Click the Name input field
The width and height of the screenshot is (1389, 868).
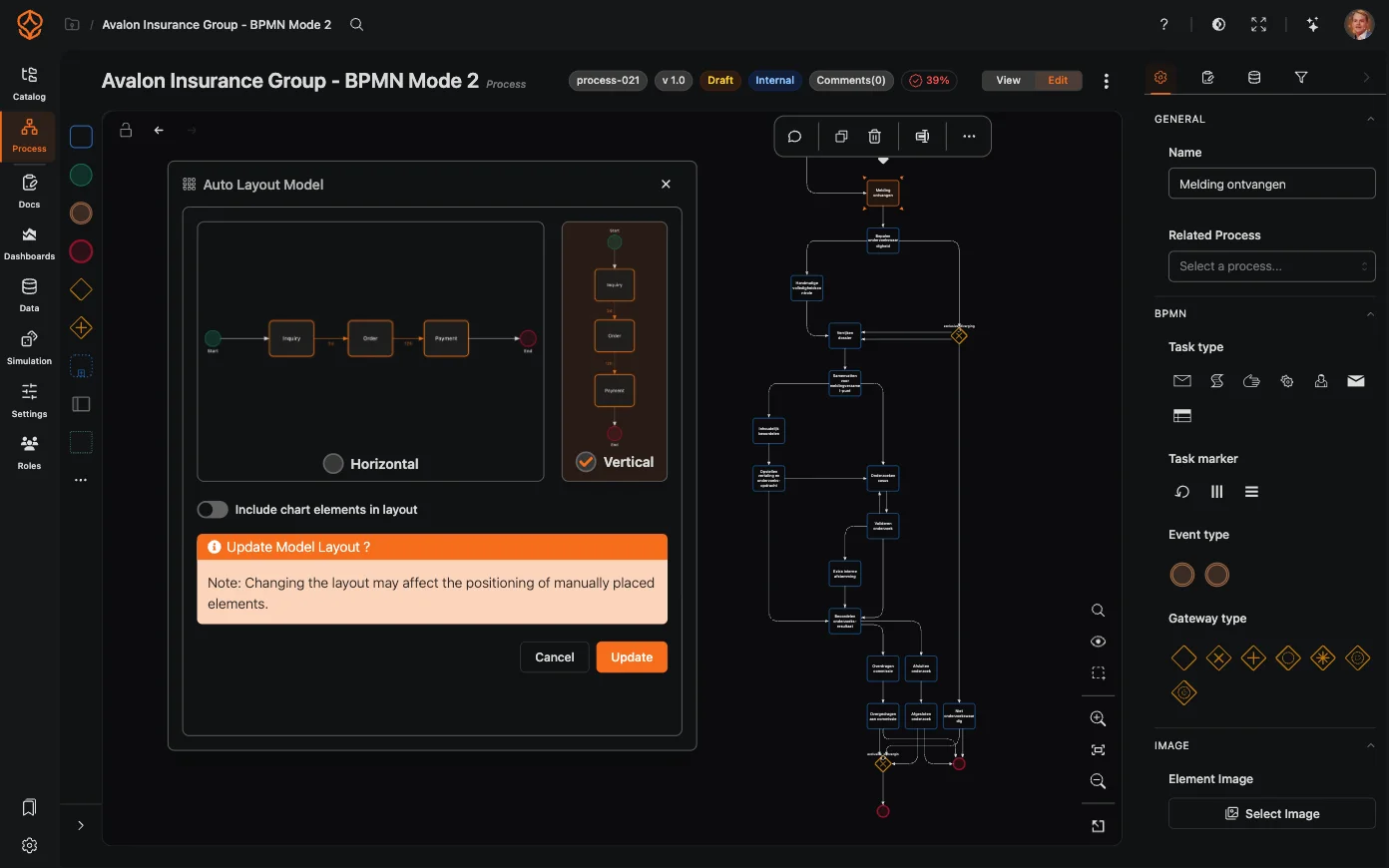pos(1271,184)
